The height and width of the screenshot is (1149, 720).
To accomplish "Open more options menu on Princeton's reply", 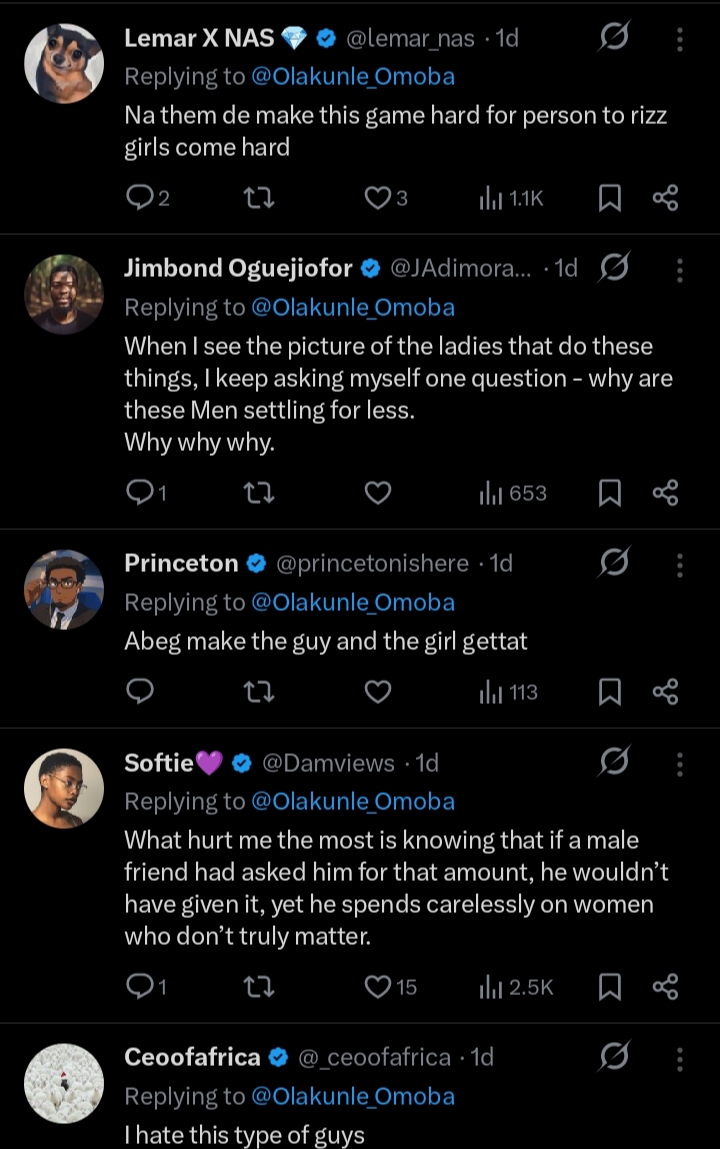I will 680,564.
